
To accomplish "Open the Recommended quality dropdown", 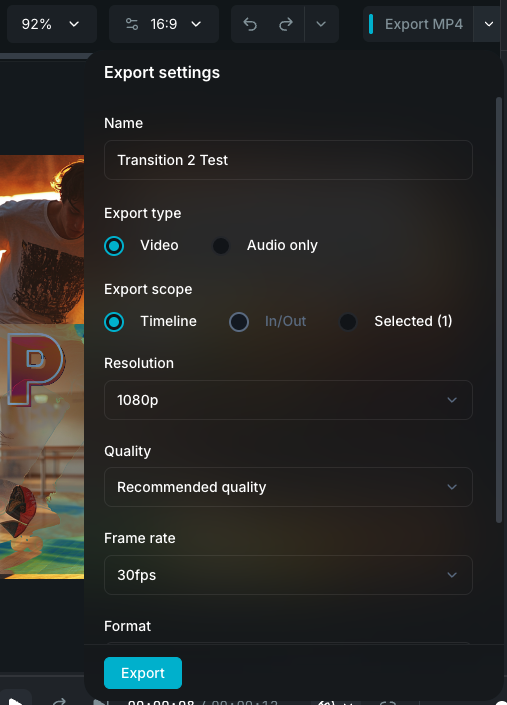I will click(x=288, y=487).
